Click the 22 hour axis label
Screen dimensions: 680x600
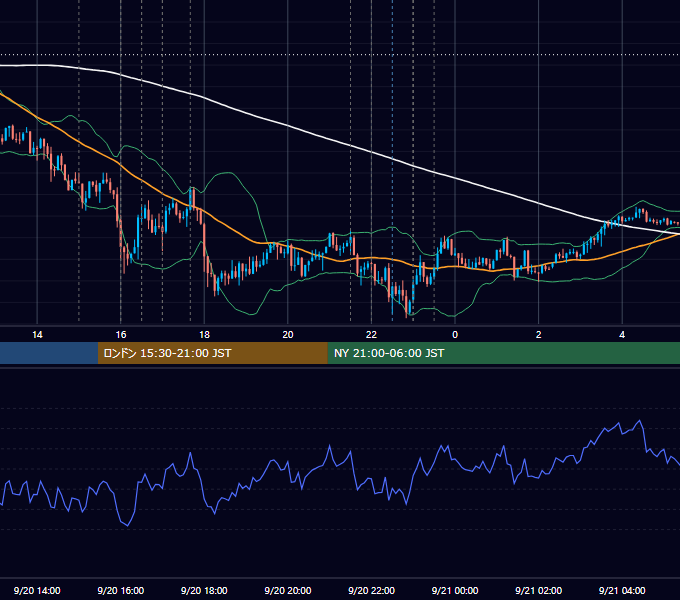pyautogui.click(x=371, y=335)
